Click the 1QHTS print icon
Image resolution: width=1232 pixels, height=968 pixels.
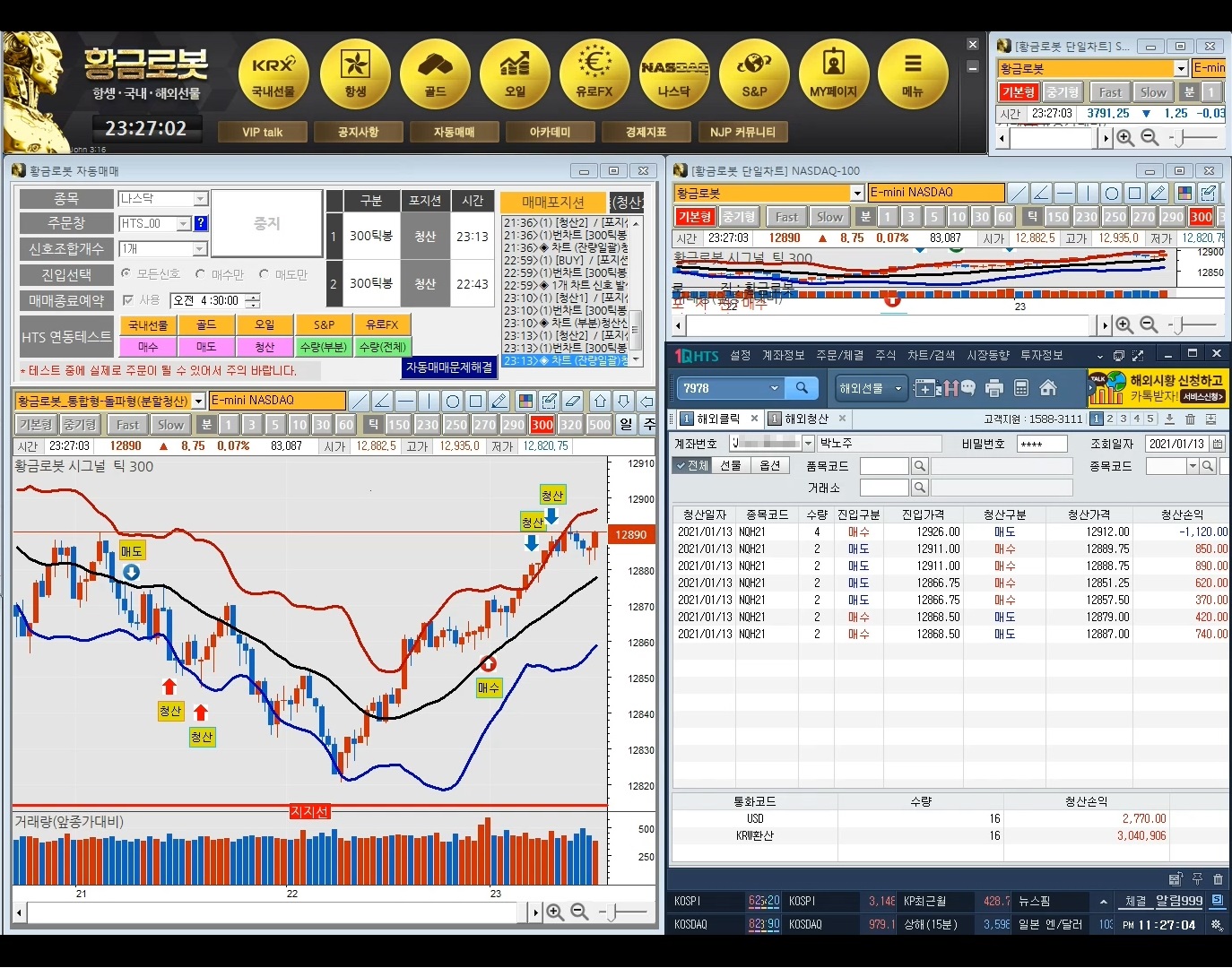coord(993,388)
